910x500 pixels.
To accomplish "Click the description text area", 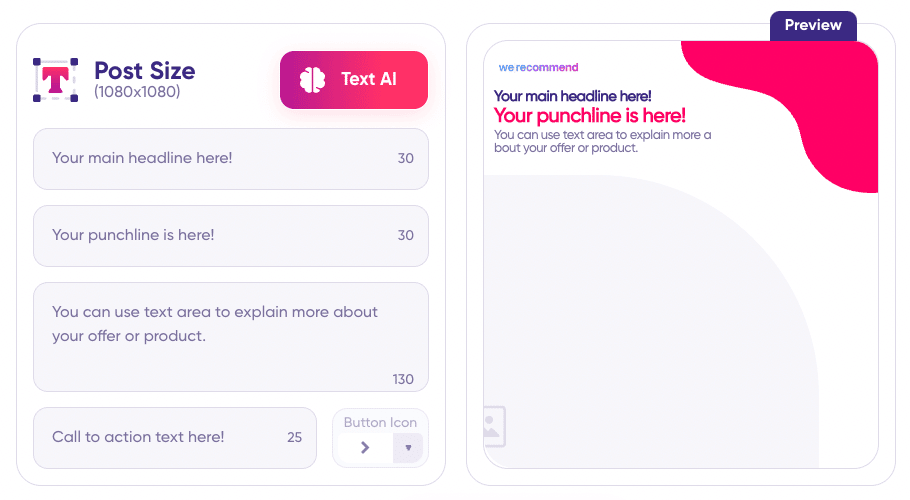I will tap(230, 337).
